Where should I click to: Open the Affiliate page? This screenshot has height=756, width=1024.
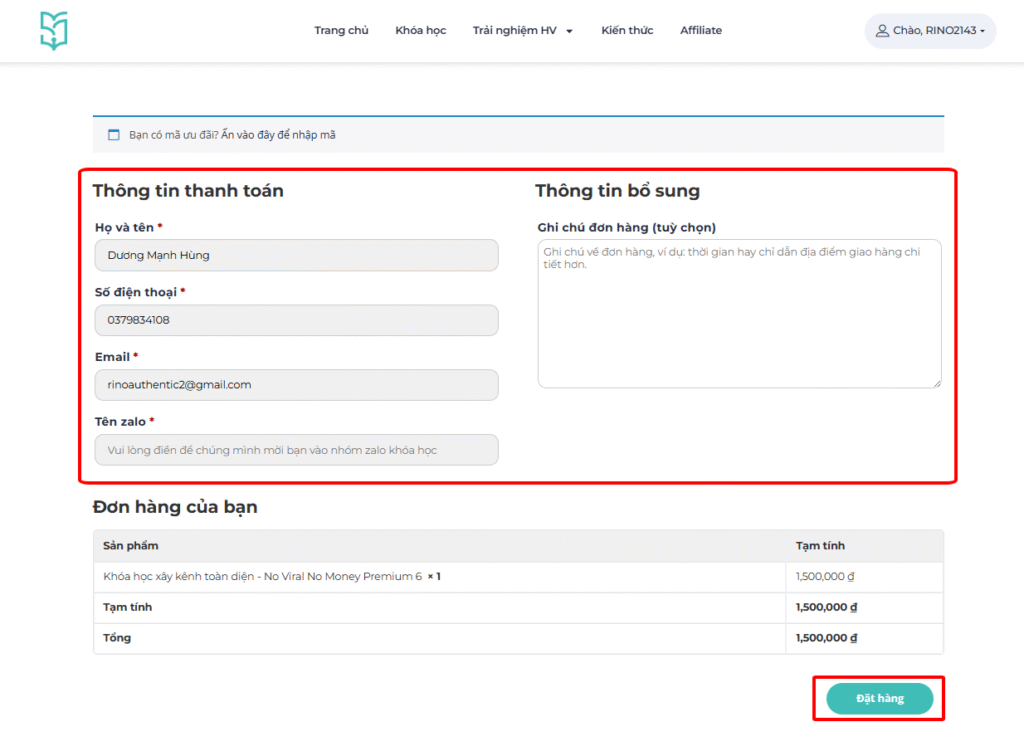click(x=701, y=31)
